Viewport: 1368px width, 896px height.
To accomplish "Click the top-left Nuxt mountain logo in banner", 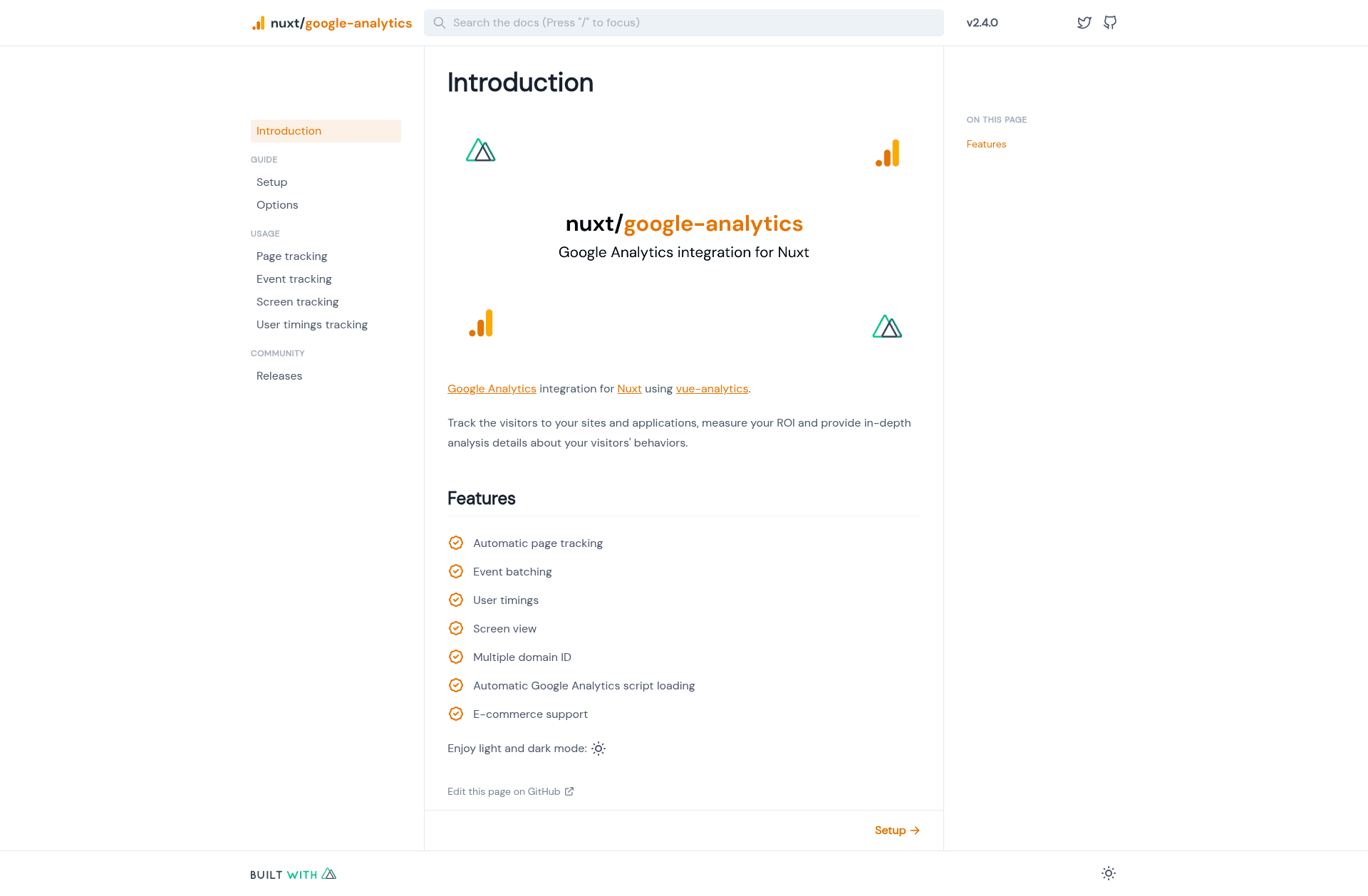I will [481, 150].
